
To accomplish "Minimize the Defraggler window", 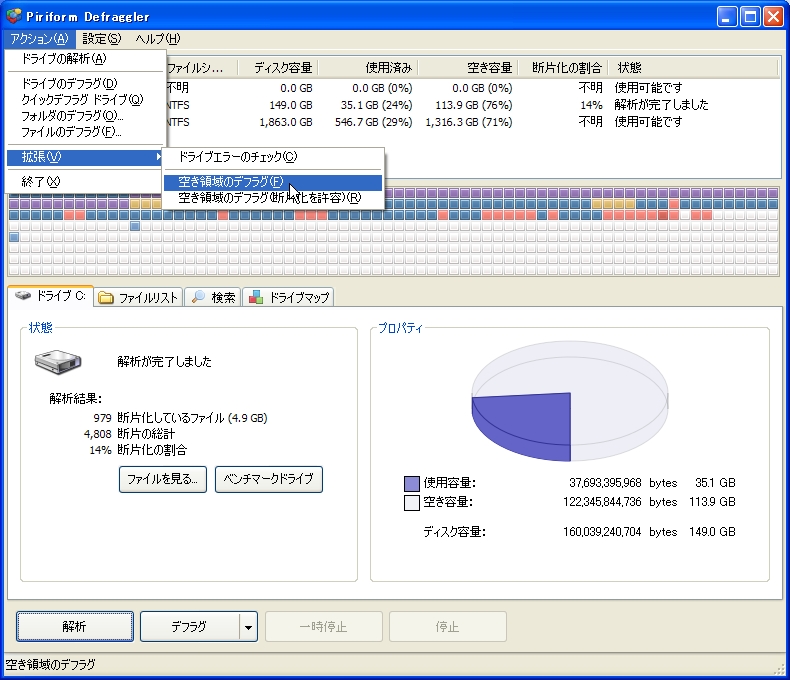I will pos(726,17).
